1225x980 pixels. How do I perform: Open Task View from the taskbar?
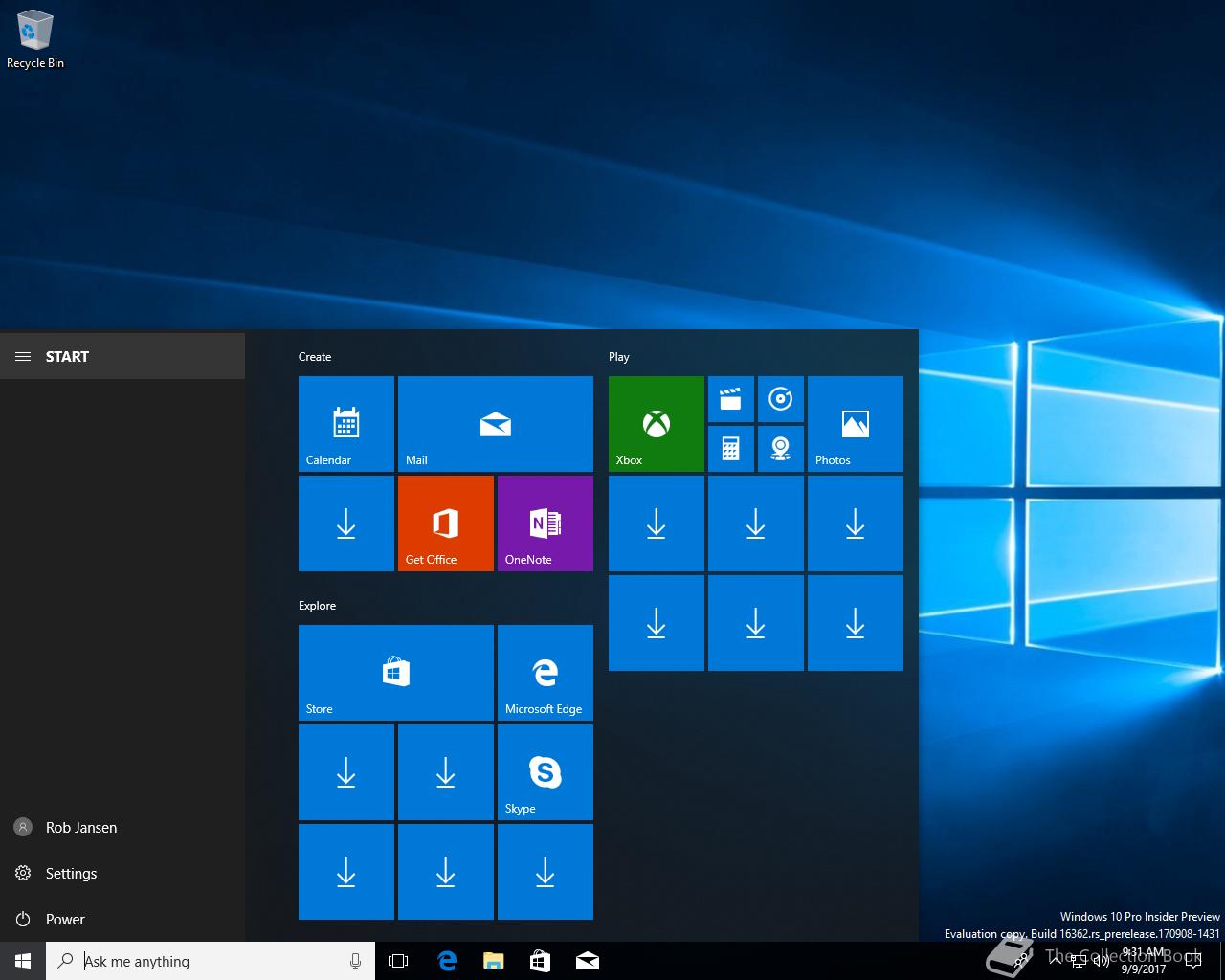[x=398, y=961]
